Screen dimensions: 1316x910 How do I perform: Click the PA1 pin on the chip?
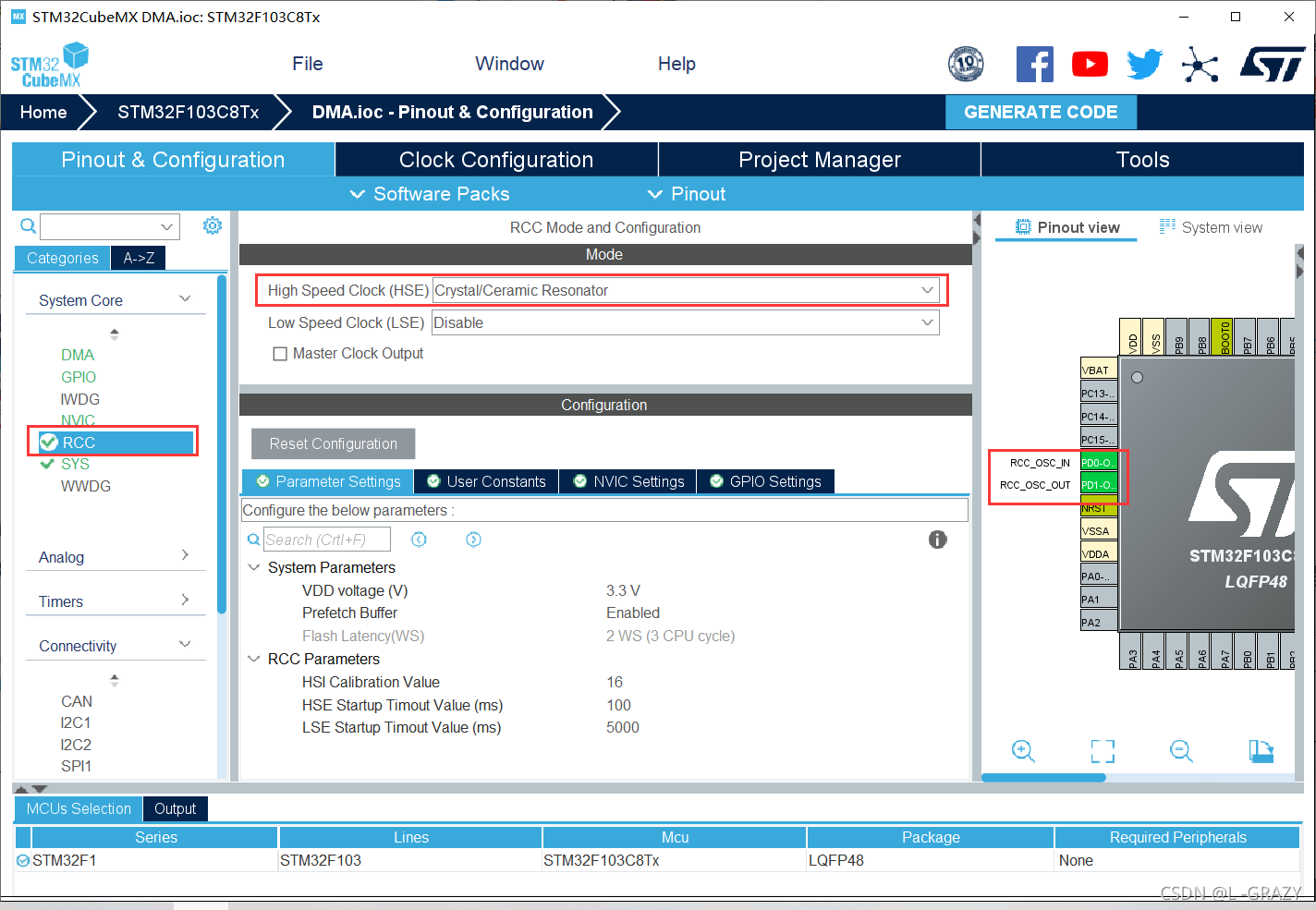(1099, 599)
